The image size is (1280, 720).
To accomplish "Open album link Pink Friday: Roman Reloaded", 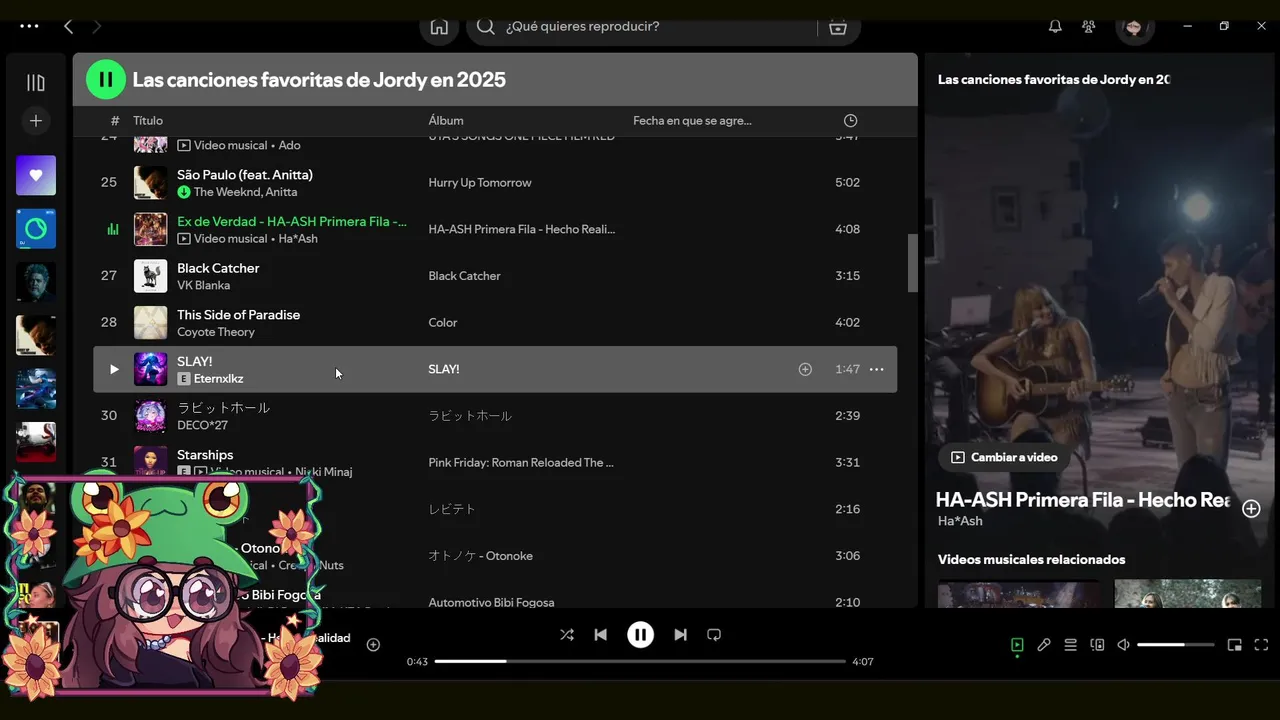I will point(521,463).
